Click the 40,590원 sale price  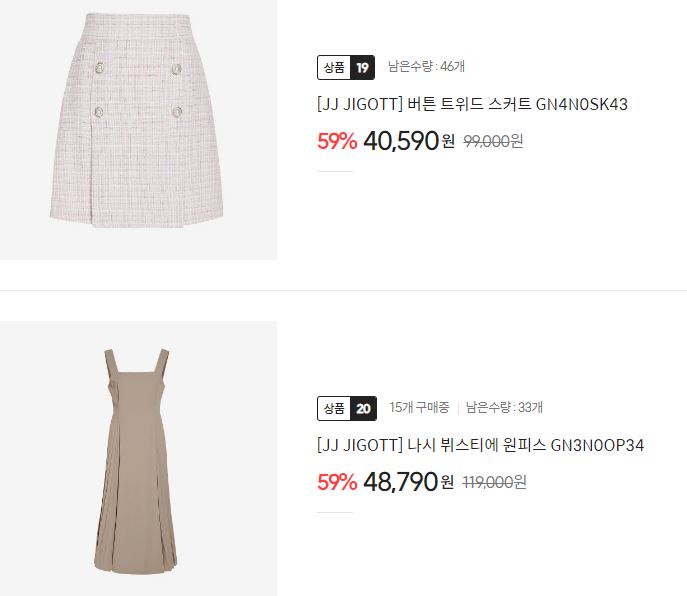pos(409,141)
